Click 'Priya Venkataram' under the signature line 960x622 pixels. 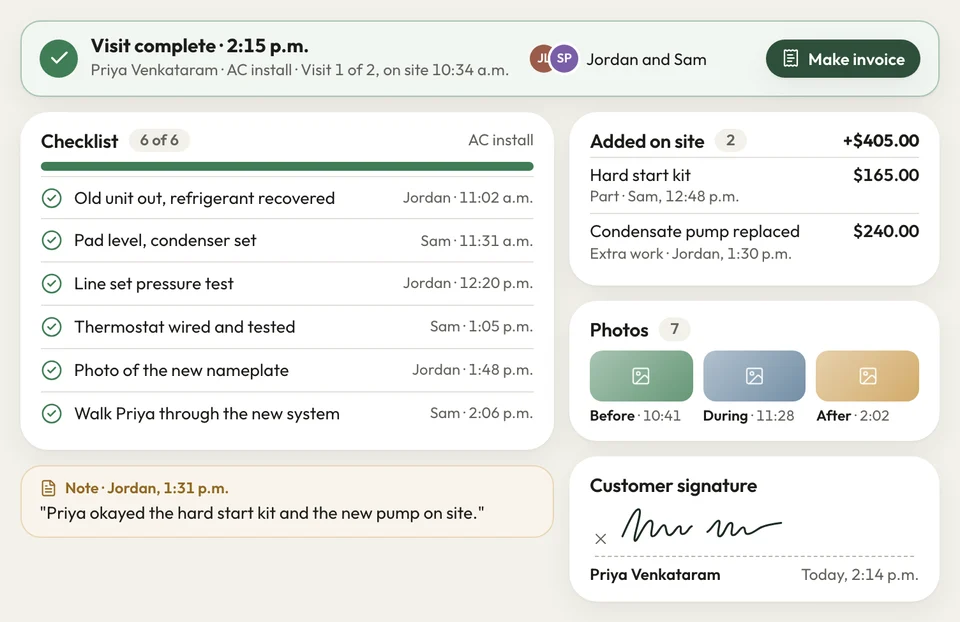point(655,575)
